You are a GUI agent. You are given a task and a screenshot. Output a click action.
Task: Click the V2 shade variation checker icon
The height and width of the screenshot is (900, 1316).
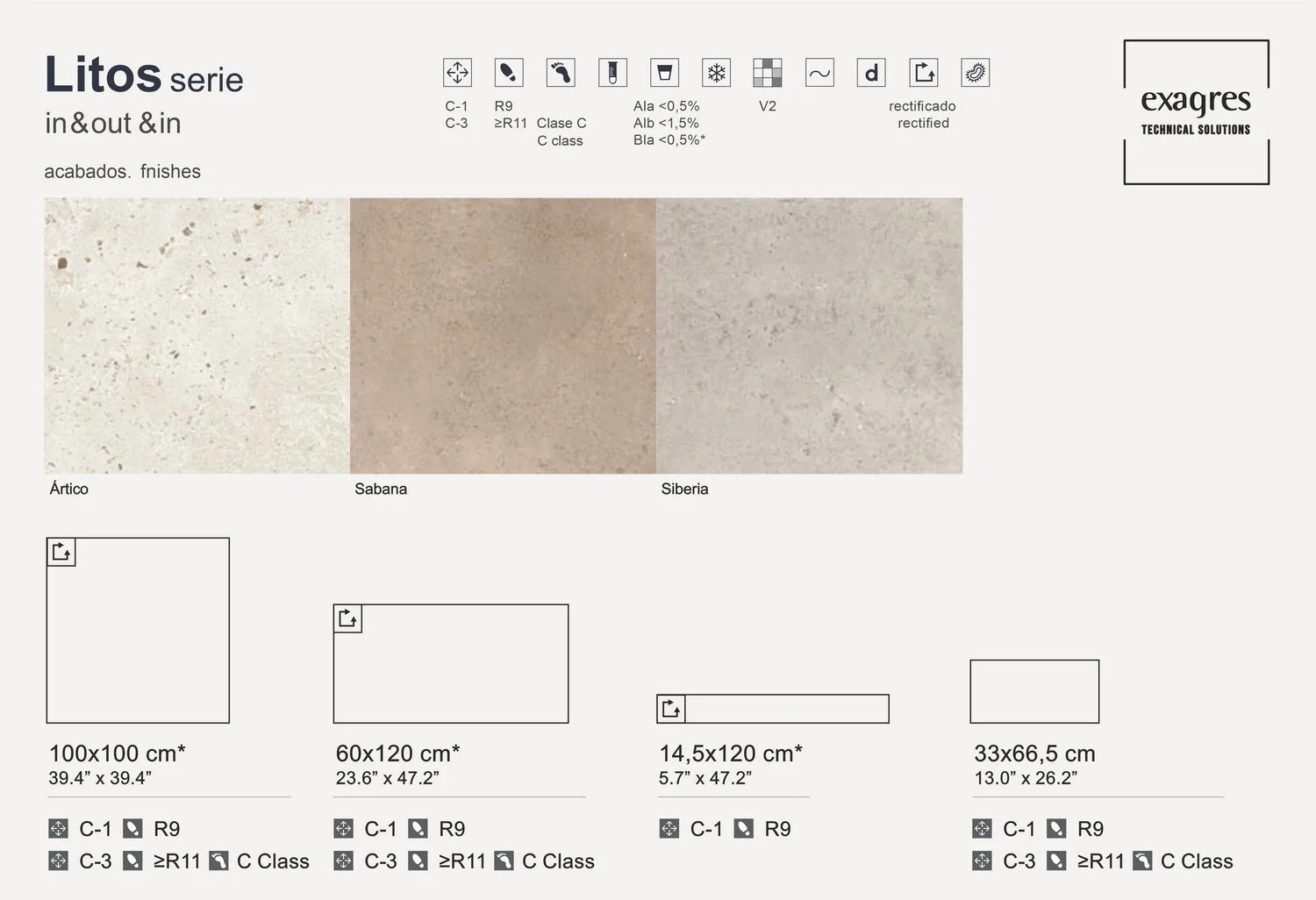(x=768, y=73)
